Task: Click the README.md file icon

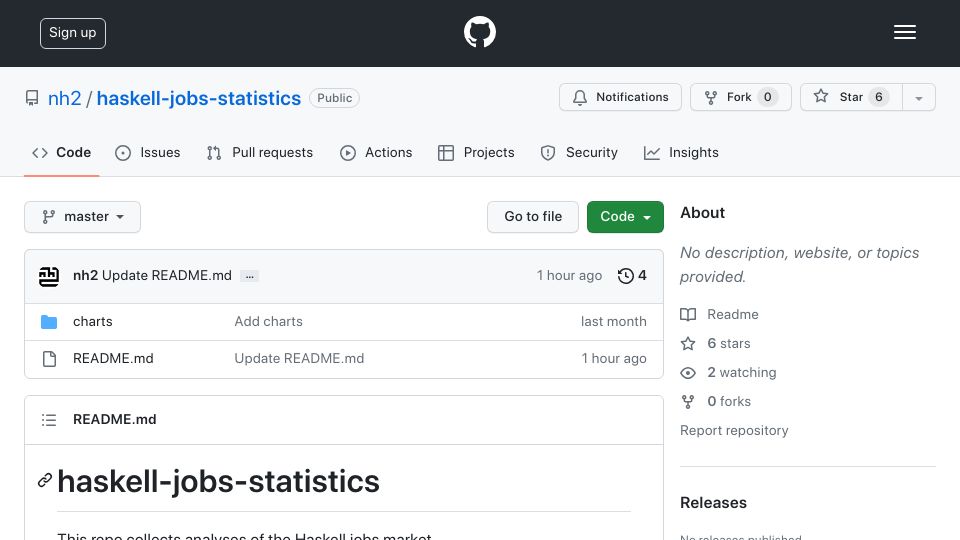Action: (x=50, y=359)
